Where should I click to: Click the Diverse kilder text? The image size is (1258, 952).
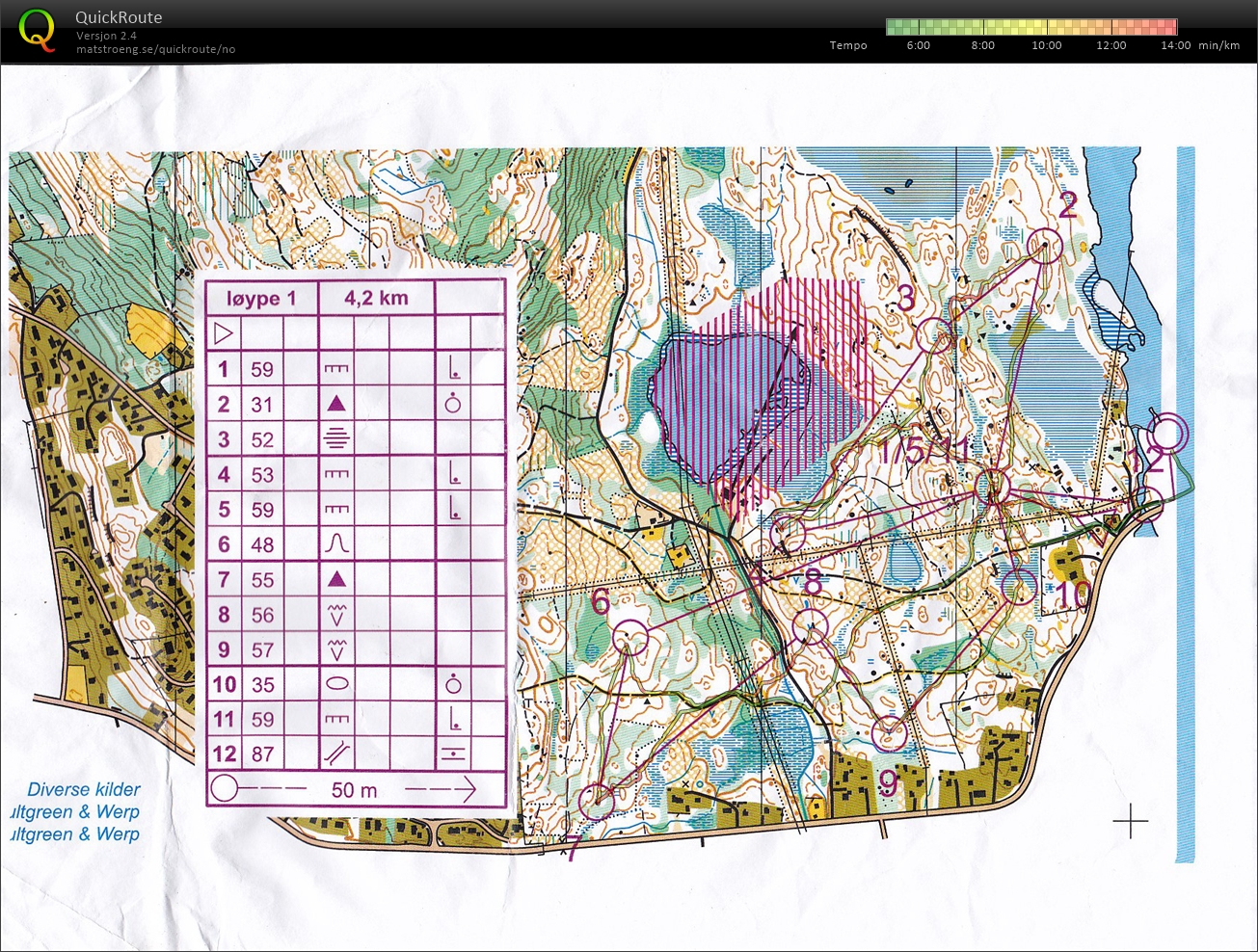84,789
